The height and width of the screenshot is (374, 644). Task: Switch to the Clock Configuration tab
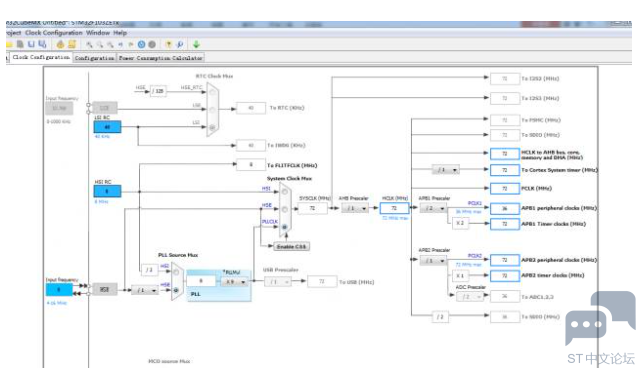[x=41, y=57]
